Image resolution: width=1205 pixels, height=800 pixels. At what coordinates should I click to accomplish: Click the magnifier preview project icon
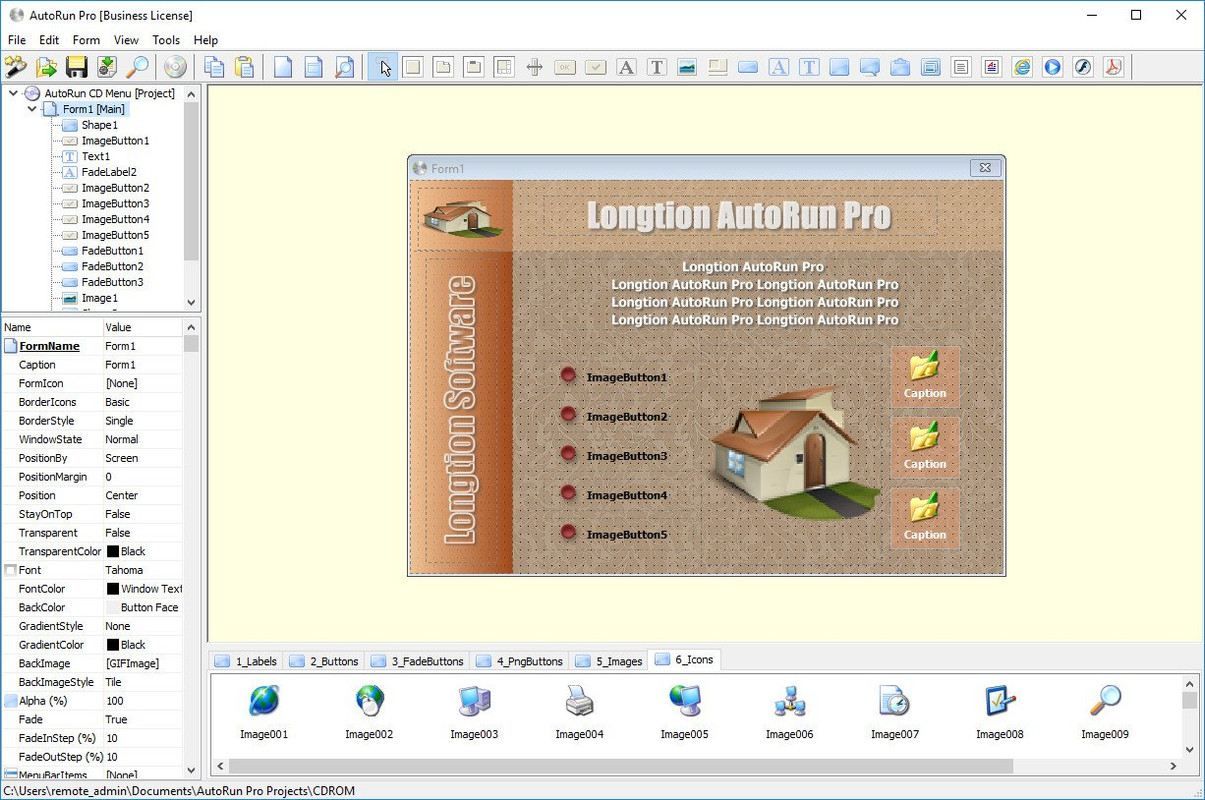(136, 67)
